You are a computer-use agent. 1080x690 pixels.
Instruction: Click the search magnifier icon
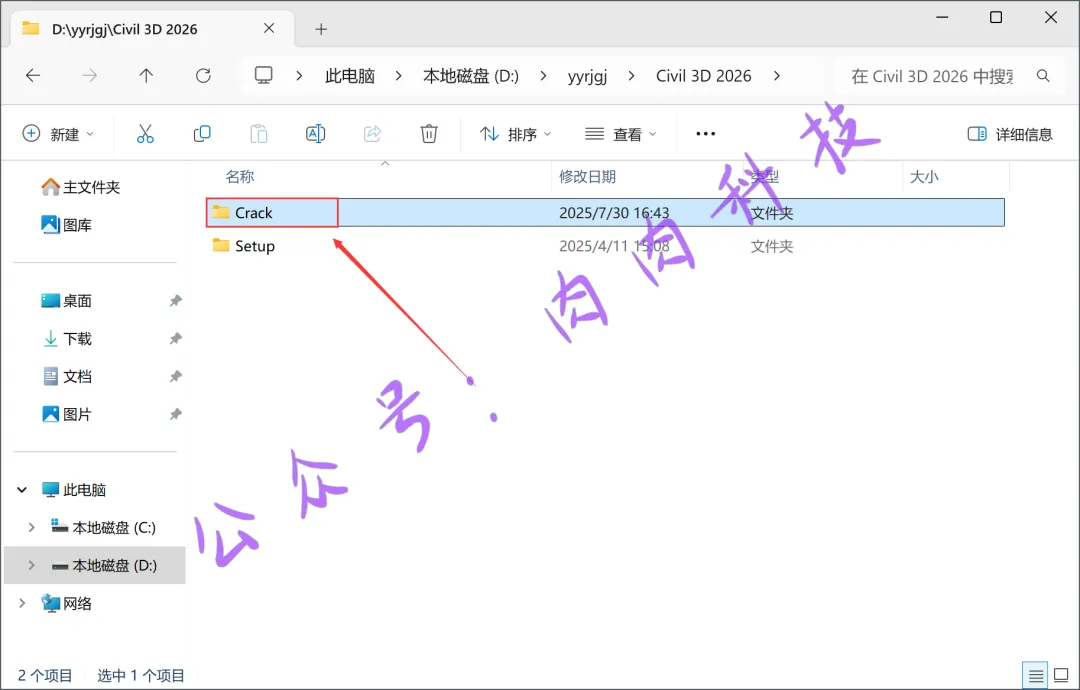point(1043,76)
